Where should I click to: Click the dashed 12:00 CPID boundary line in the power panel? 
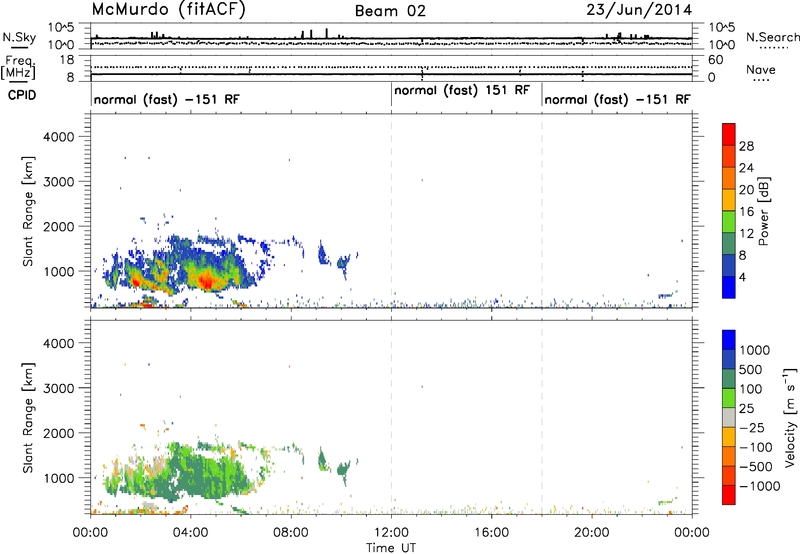391,211
